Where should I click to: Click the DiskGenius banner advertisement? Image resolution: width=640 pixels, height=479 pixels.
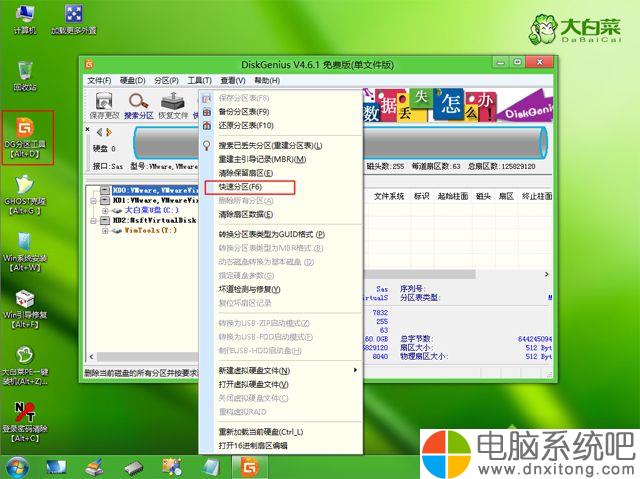click(458, 105)
